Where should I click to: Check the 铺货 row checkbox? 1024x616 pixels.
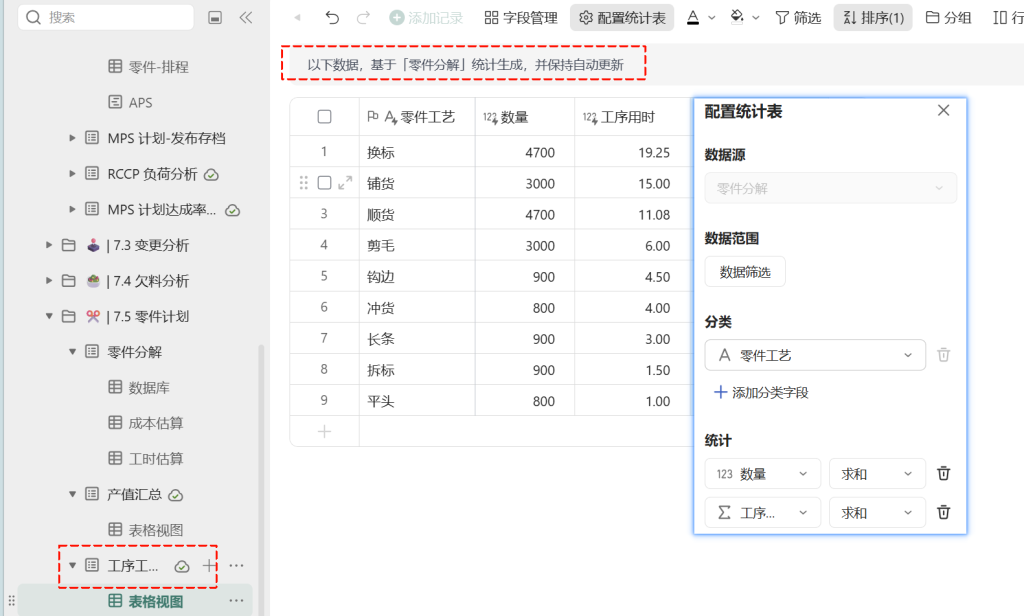(x=325, y=183)
